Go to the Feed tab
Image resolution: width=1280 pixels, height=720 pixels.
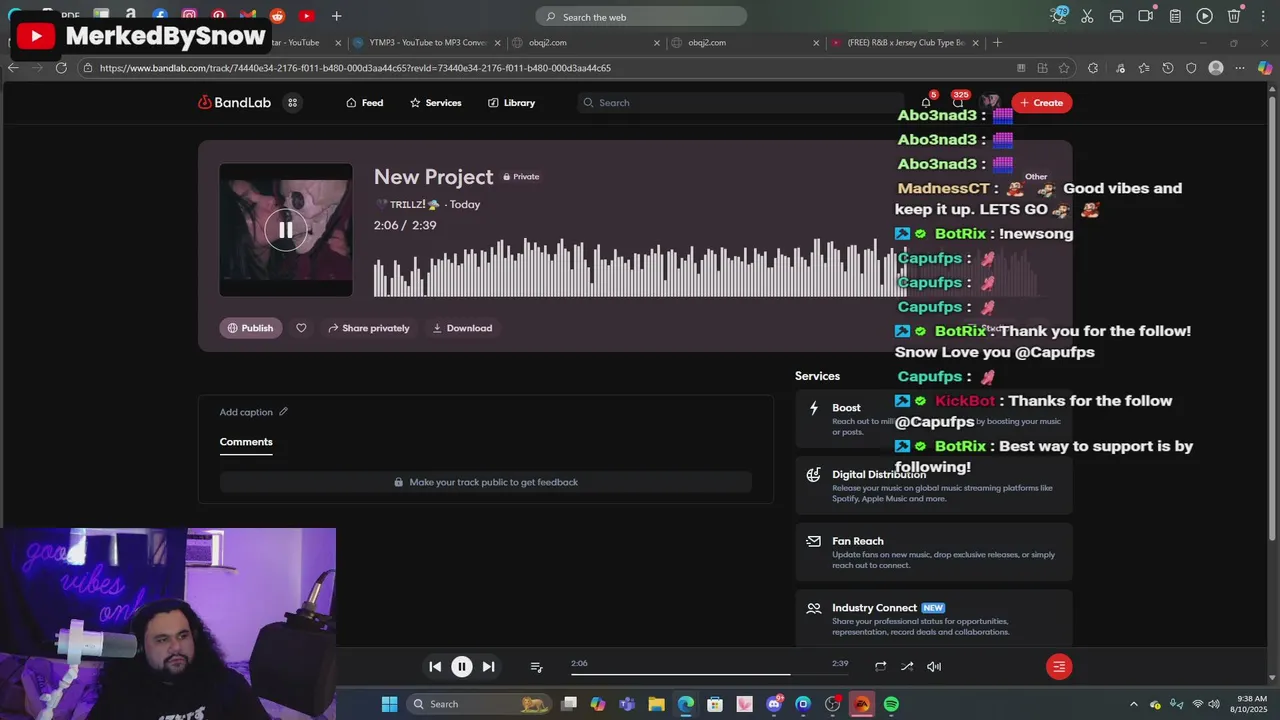(365, 103)
